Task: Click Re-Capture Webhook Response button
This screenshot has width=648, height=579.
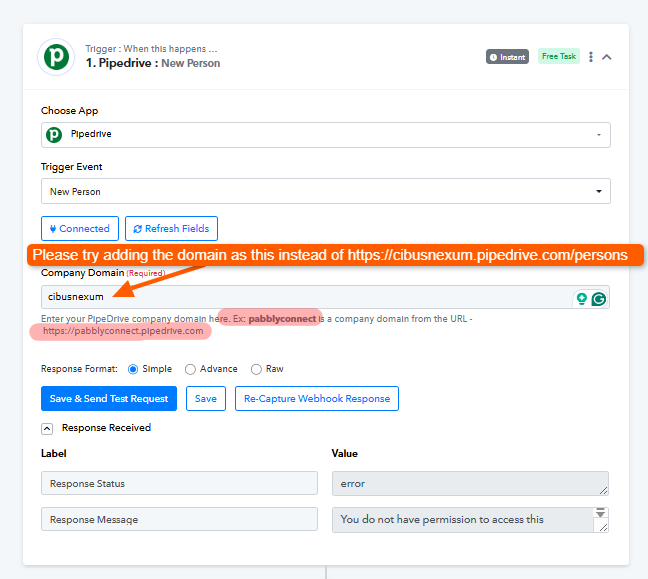Action: pos(317,398)
